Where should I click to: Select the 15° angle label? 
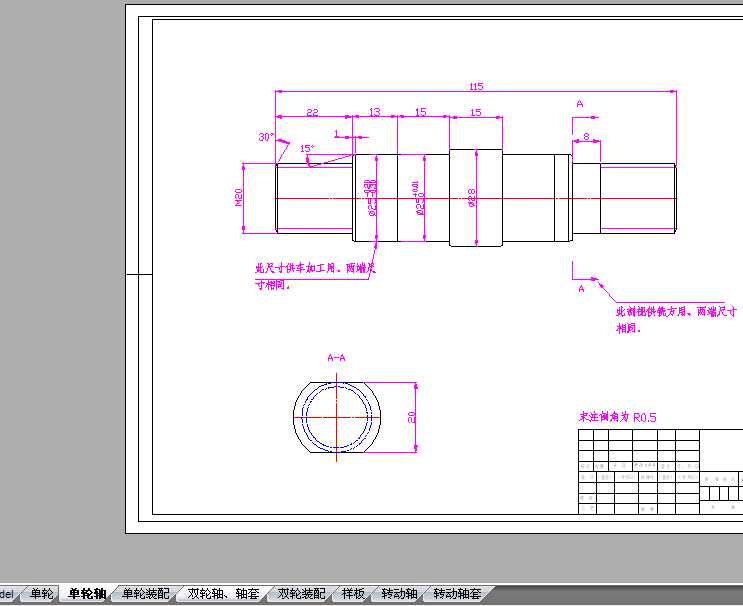pyautogui.click(x=307, y=148)
